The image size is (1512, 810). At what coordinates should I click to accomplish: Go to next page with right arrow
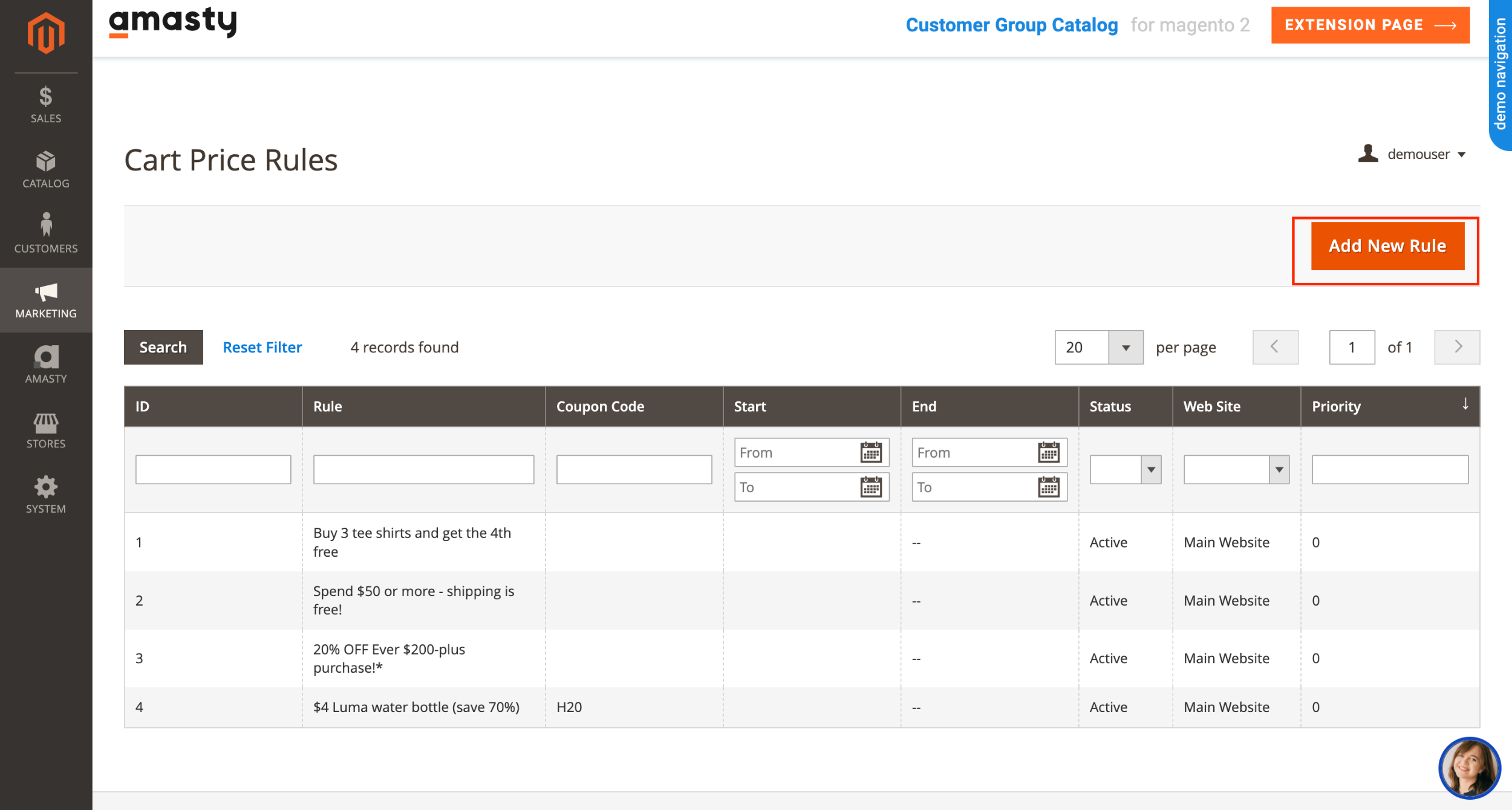point(1457,347)
